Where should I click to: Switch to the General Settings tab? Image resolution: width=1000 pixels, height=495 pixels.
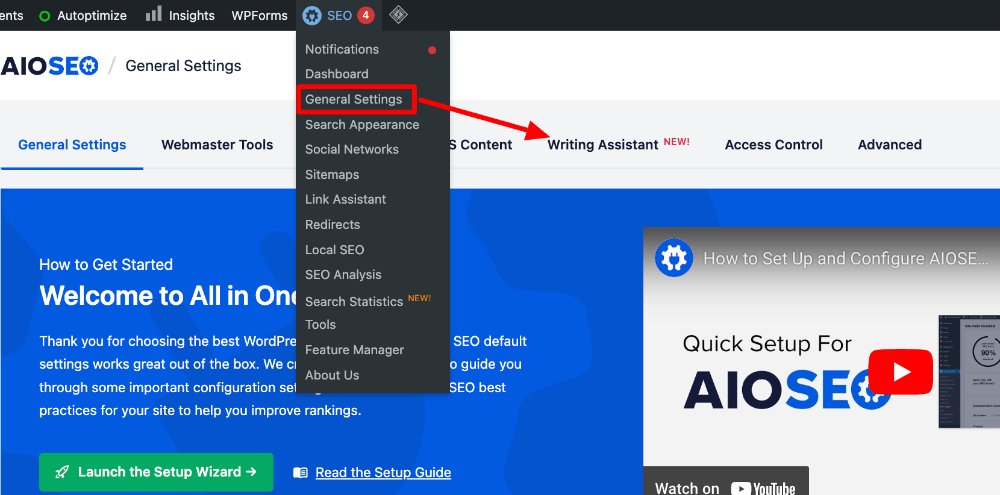72,145
